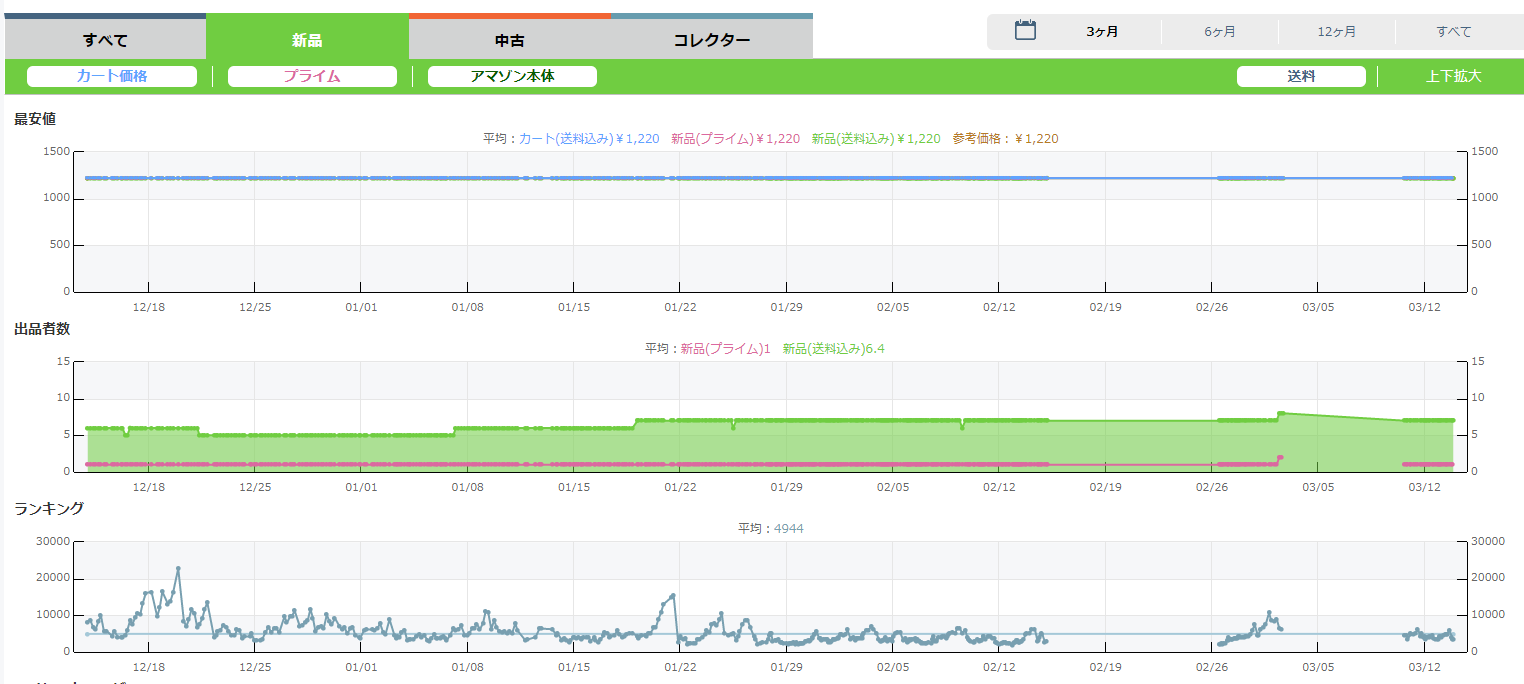Click カート(送料込み) legend in 最安値 chart

click(x=589, y=139)
